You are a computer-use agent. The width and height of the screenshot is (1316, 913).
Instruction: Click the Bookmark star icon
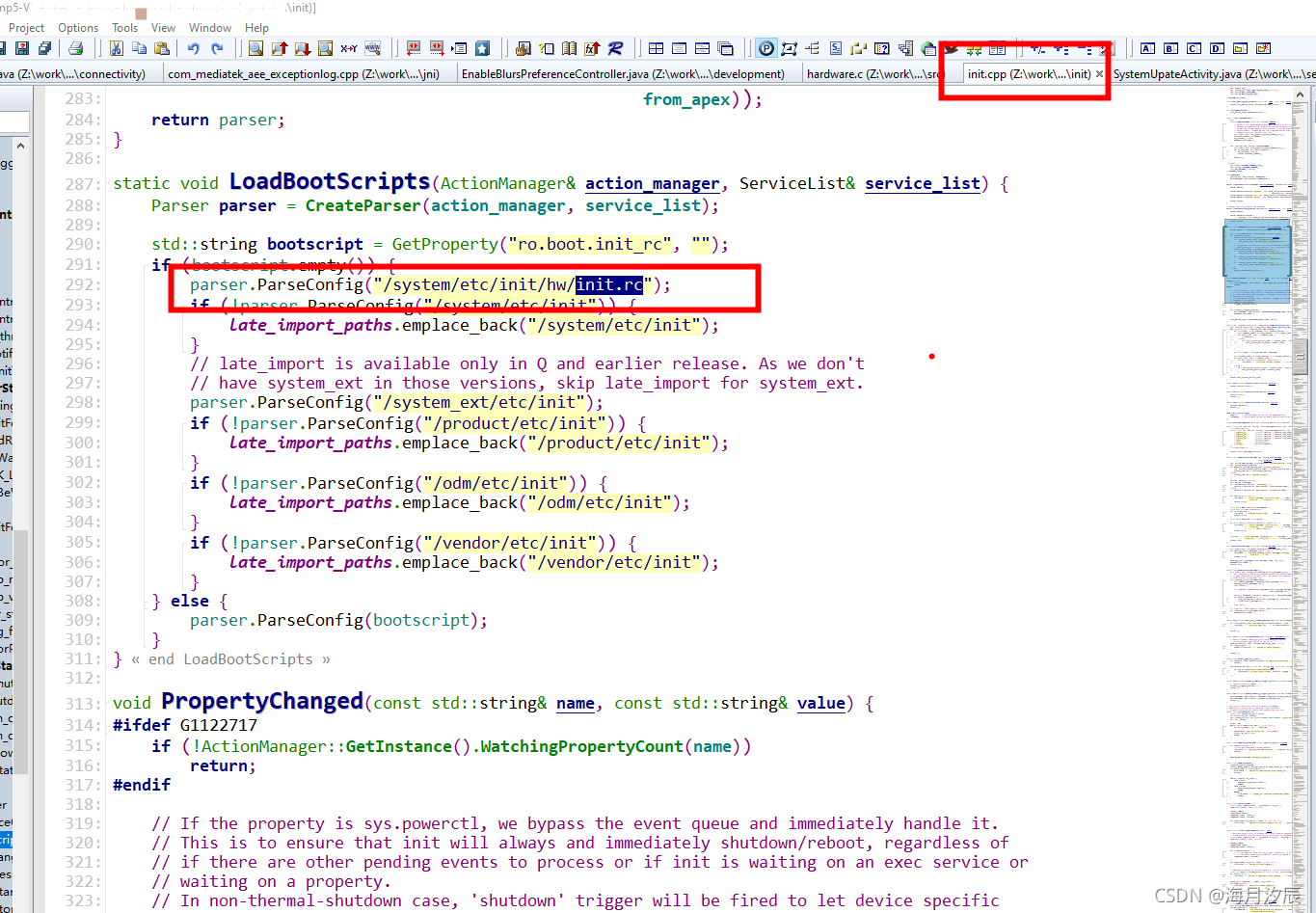click(483, 48)
